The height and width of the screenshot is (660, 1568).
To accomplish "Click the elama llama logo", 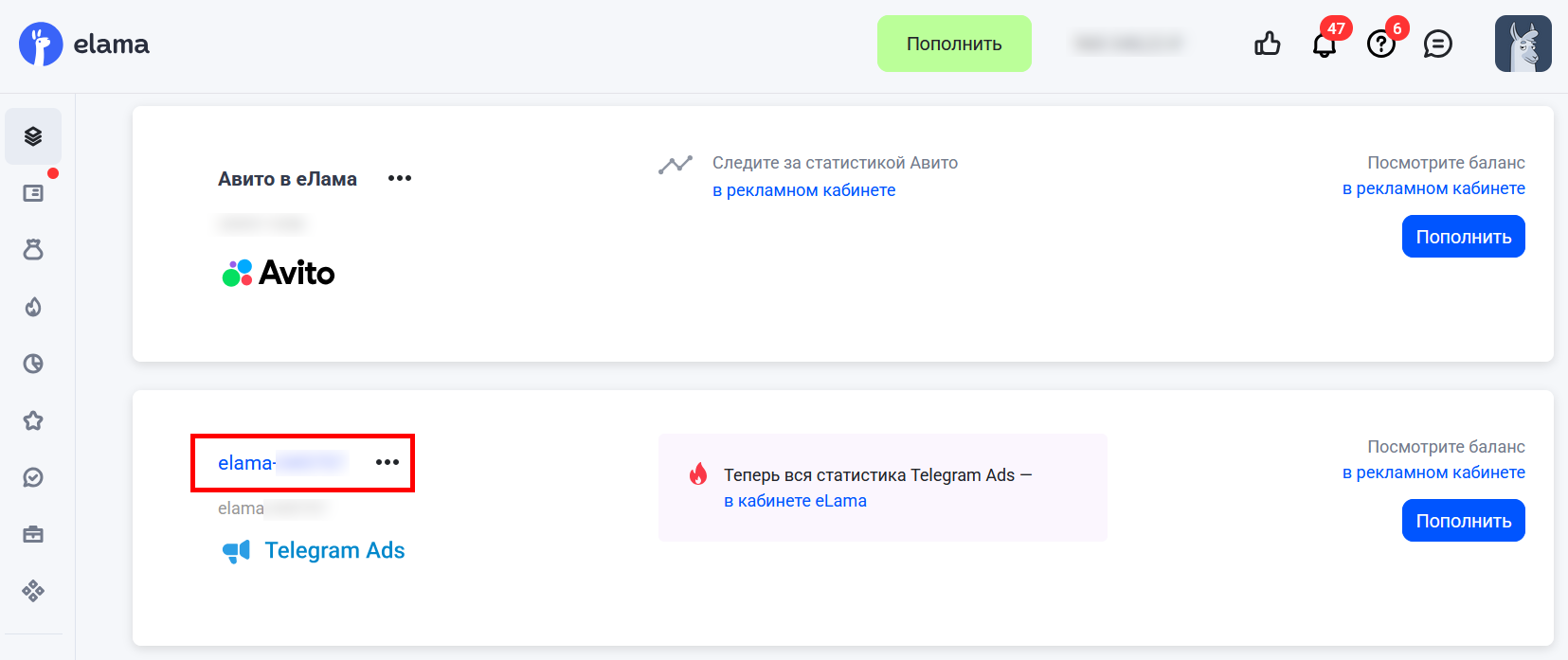I will (x=41, y=45).
